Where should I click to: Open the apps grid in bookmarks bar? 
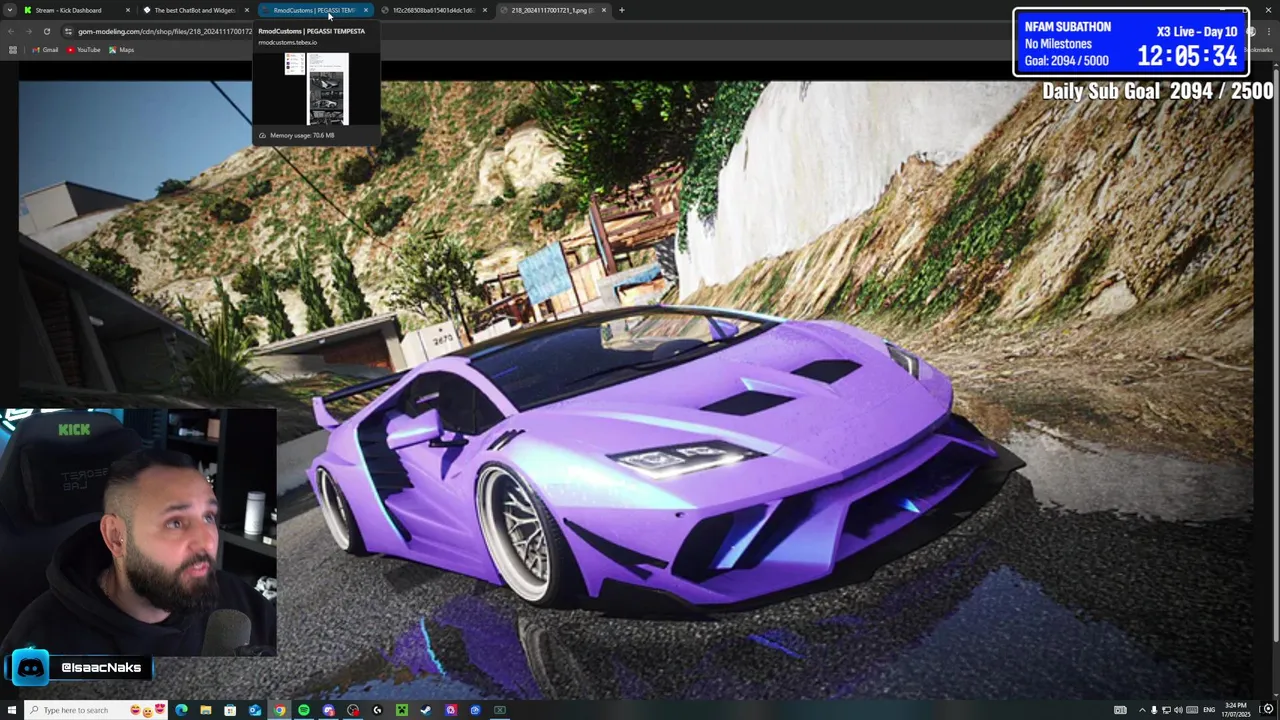coord(12,50)
